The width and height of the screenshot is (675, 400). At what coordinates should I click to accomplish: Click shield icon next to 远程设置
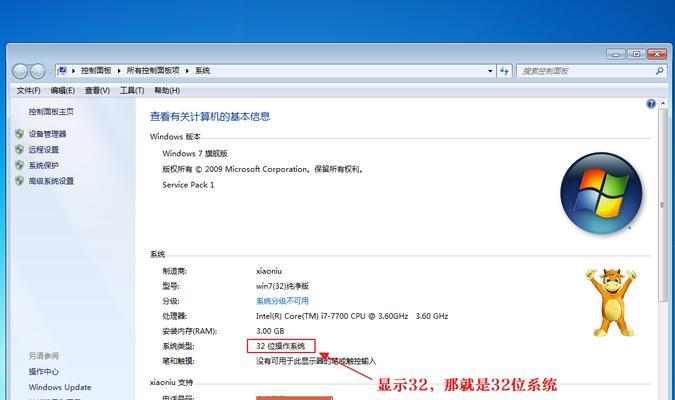[19, 149]
